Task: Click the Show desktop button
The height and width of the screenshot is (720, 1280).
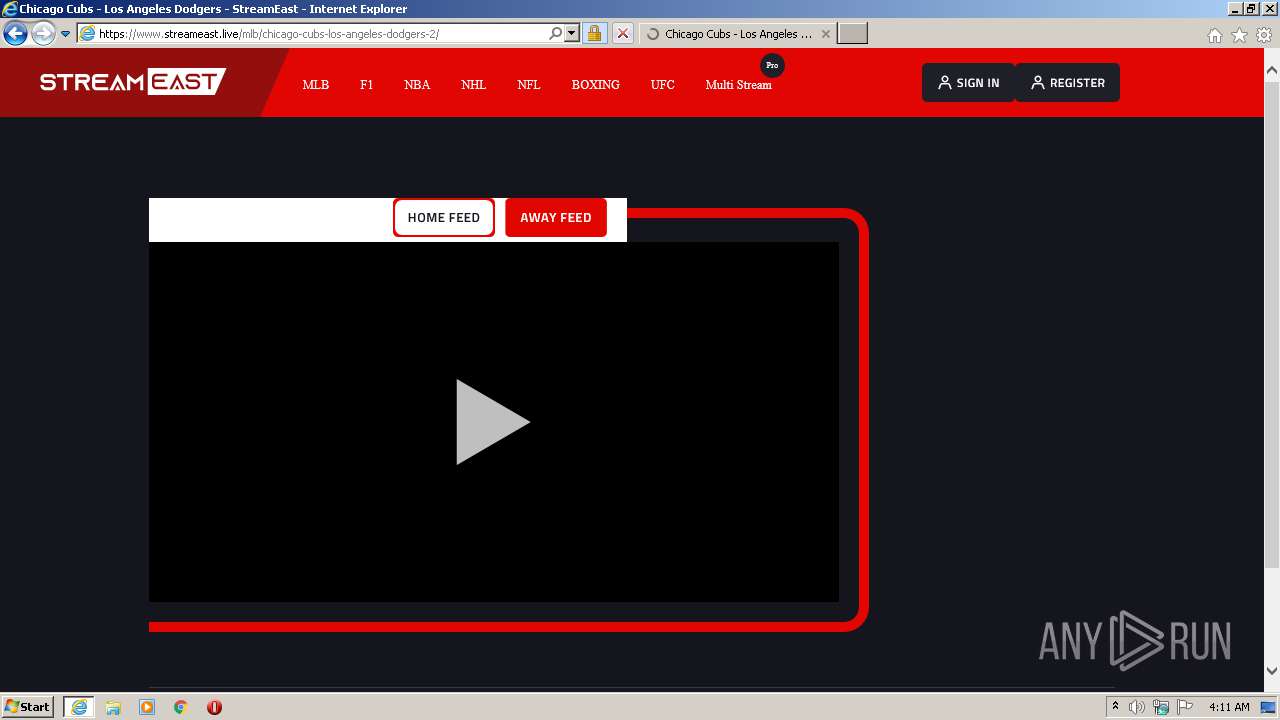Action: pyautogui.click(x=1269, y=707)
